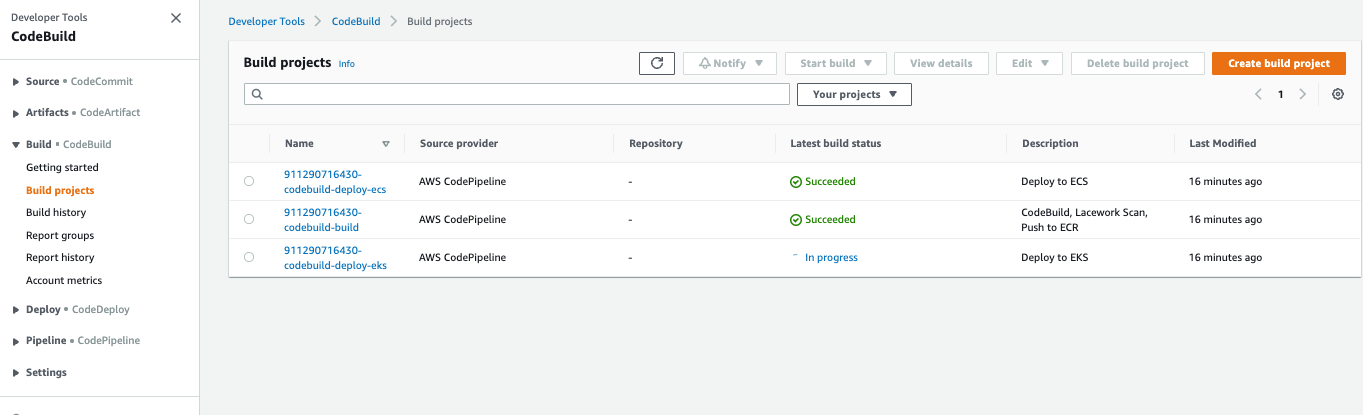Focus the build projects search field
The width and height of the screenshot is (1363, 415).
pos(517,94)
